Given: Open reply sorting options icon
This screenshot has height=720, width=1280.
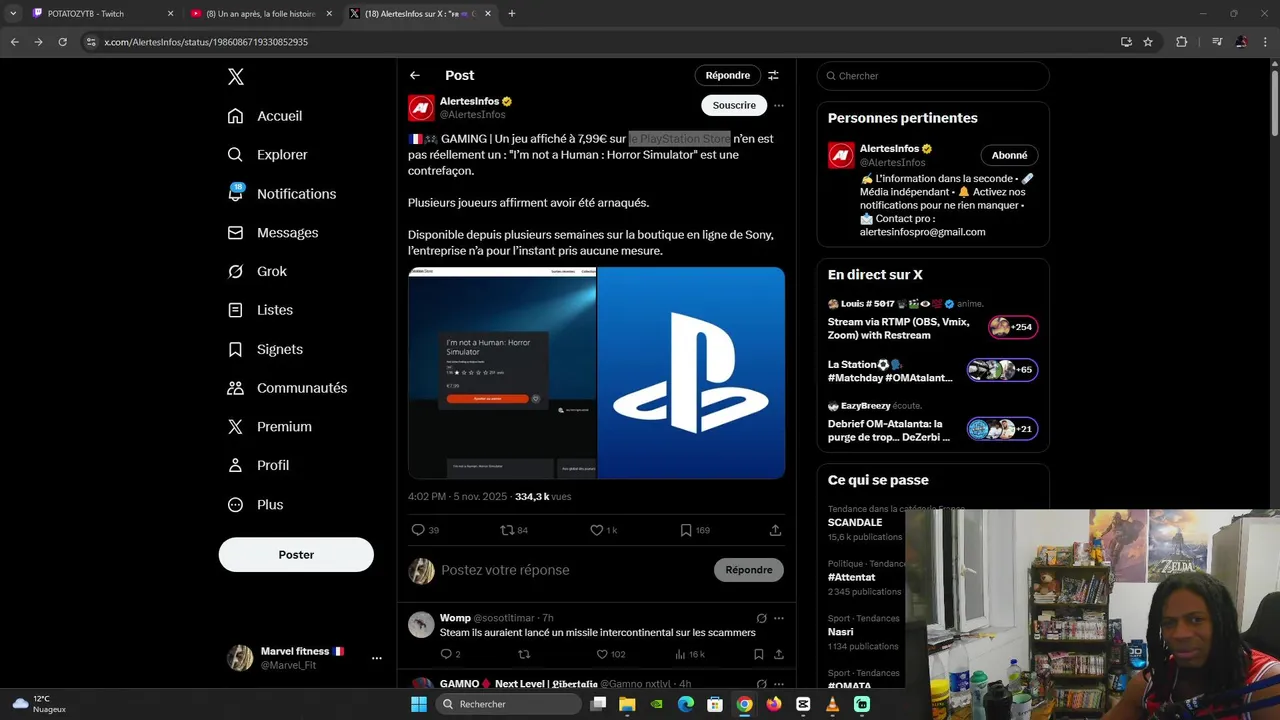Looking at the screenshot, I should [773, 76].
